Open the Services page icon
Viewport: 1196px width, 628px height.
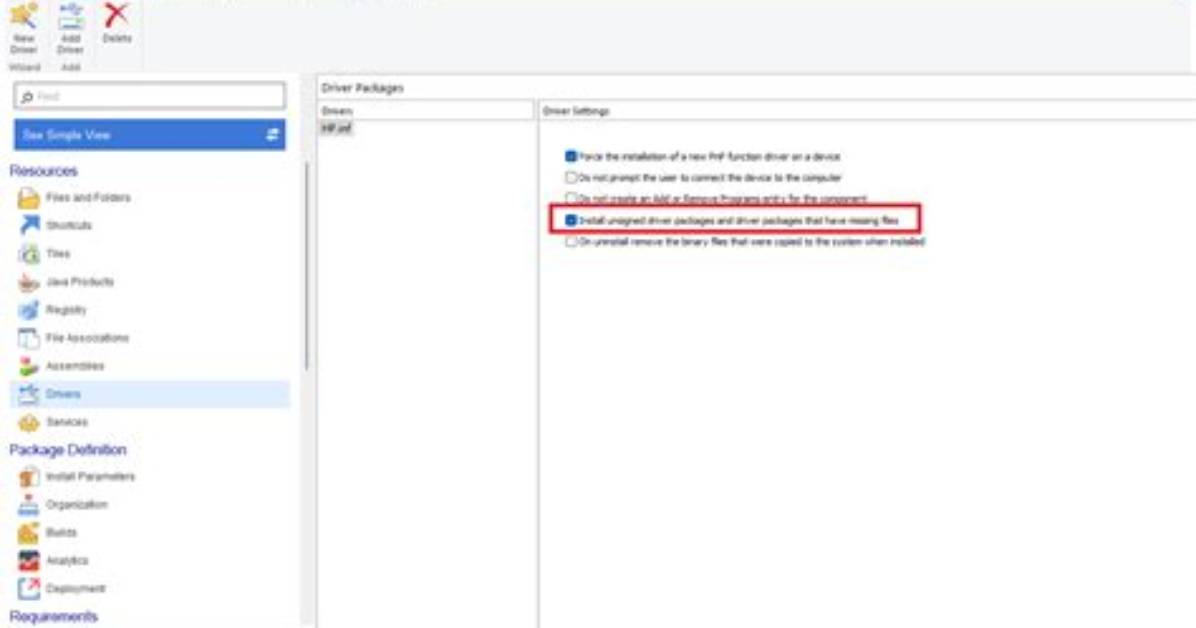click(x=28, y=422)
